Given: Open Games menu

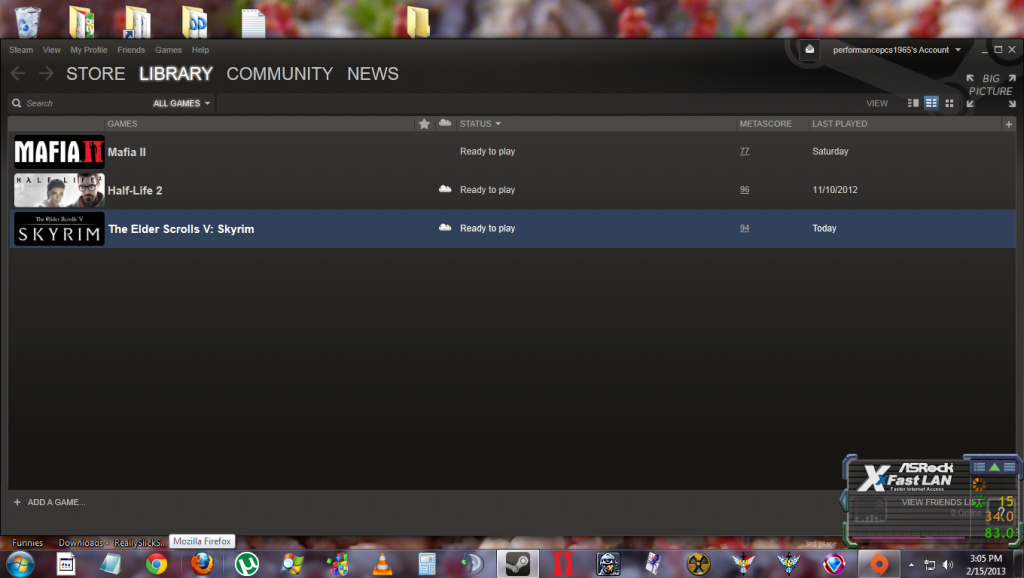Looking at the screenshot, I should click(168, 50).
